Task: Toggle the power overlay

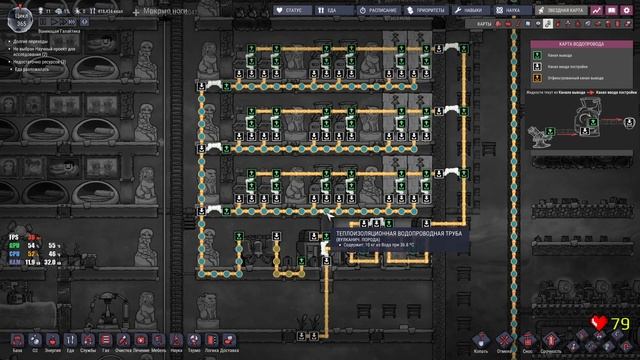Action: point(508,24)
